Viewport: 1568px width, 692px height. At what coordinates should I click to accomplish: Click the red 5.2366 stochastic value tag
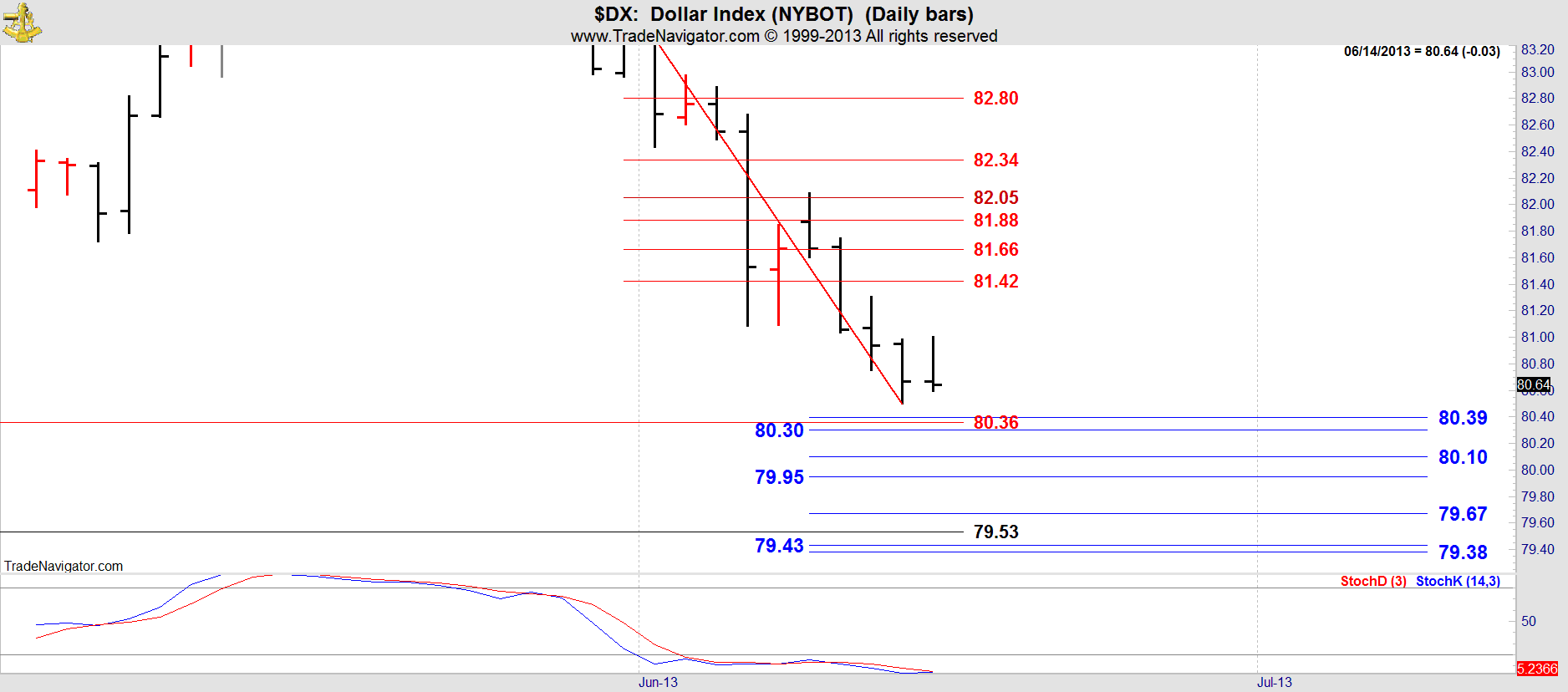(1536, 669)
